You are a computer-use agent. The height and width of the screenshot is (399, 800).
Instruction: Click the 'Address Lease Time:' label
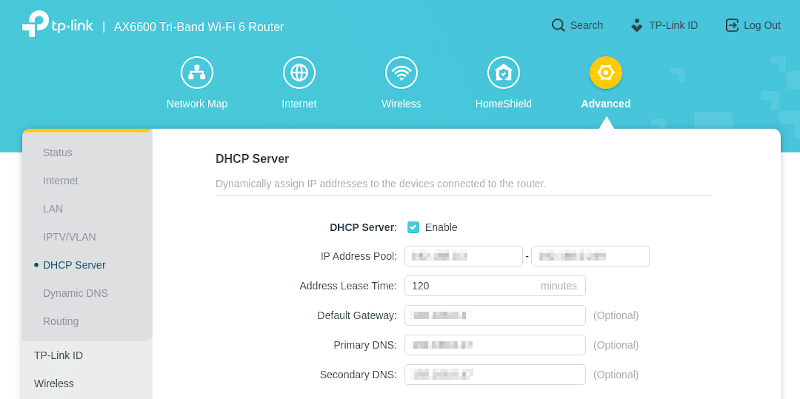[348, 286]
